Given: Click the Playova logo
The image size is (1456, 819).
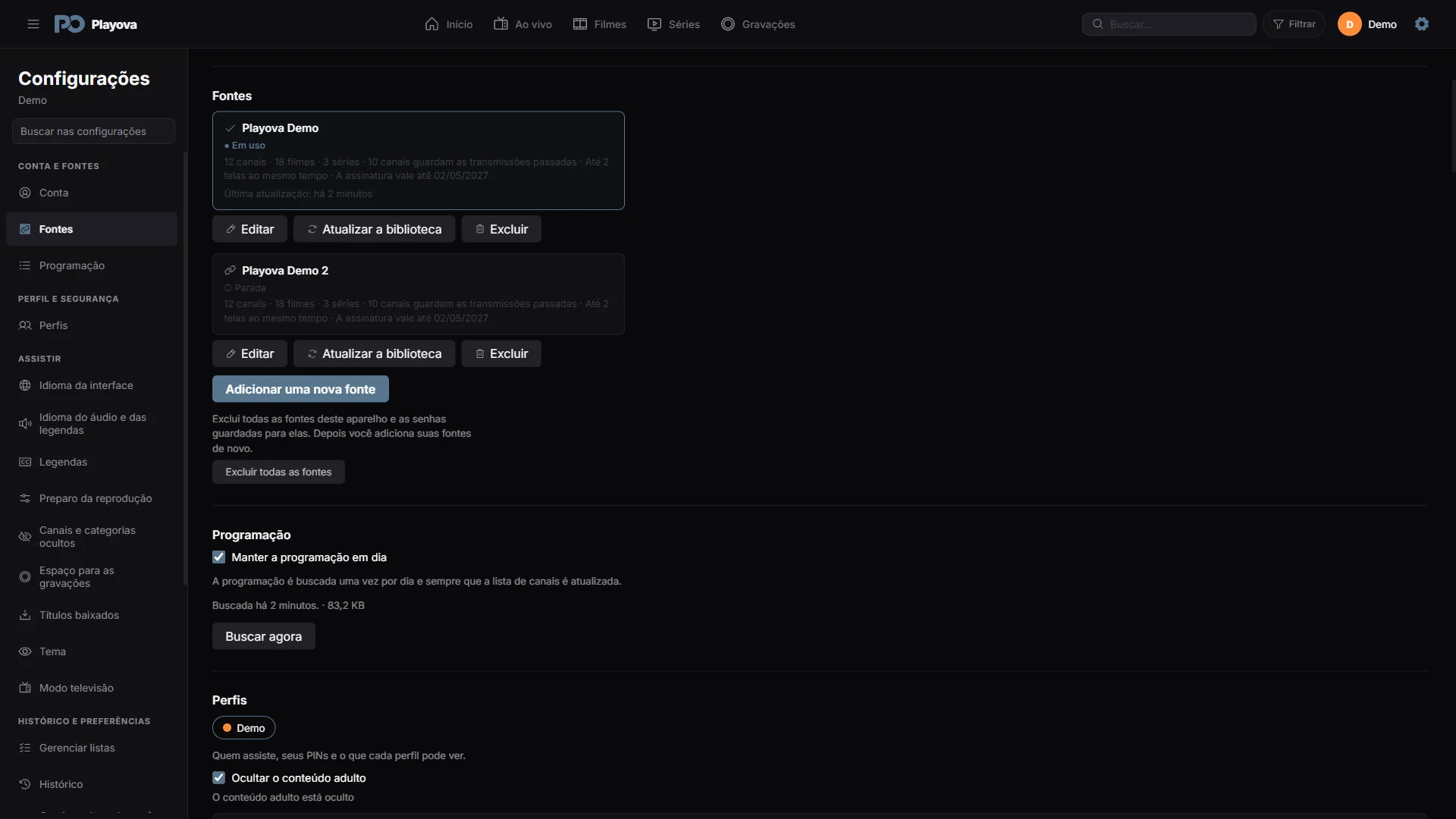Looking at the screenshot, I should pos(96,24).
